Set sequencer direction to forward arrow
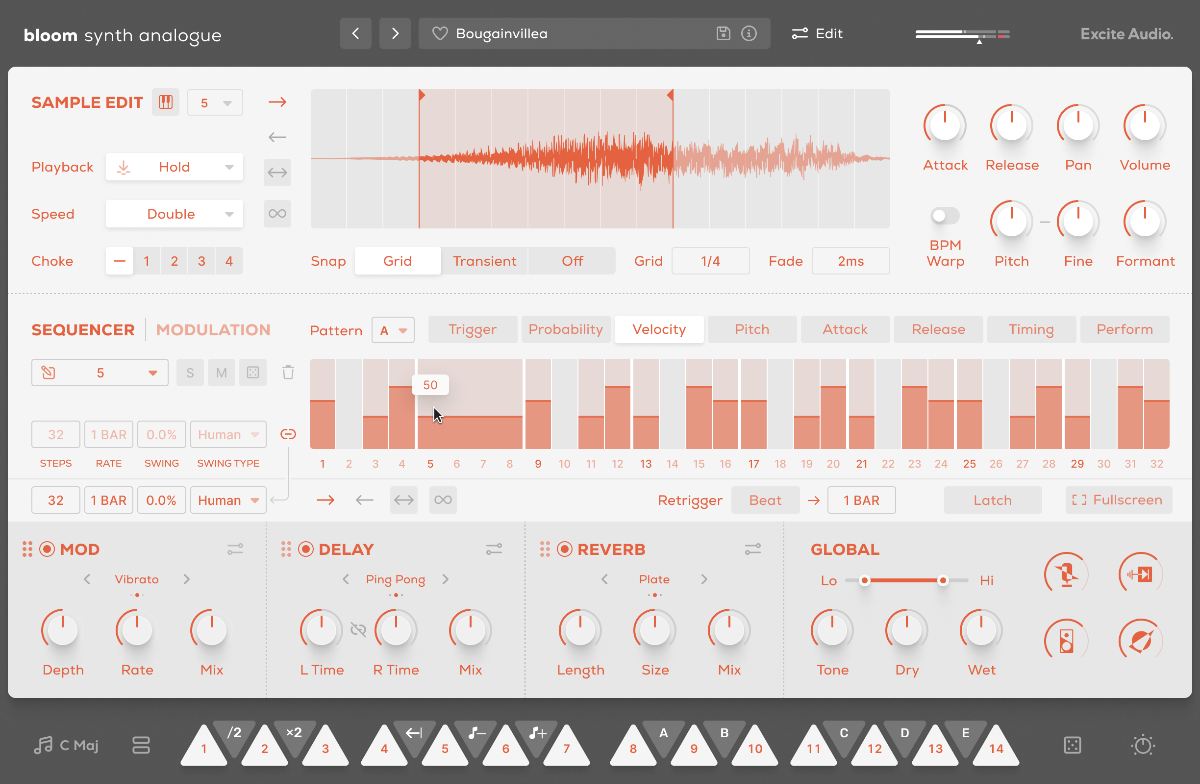The image size is (1200, 784). (325, 500)
